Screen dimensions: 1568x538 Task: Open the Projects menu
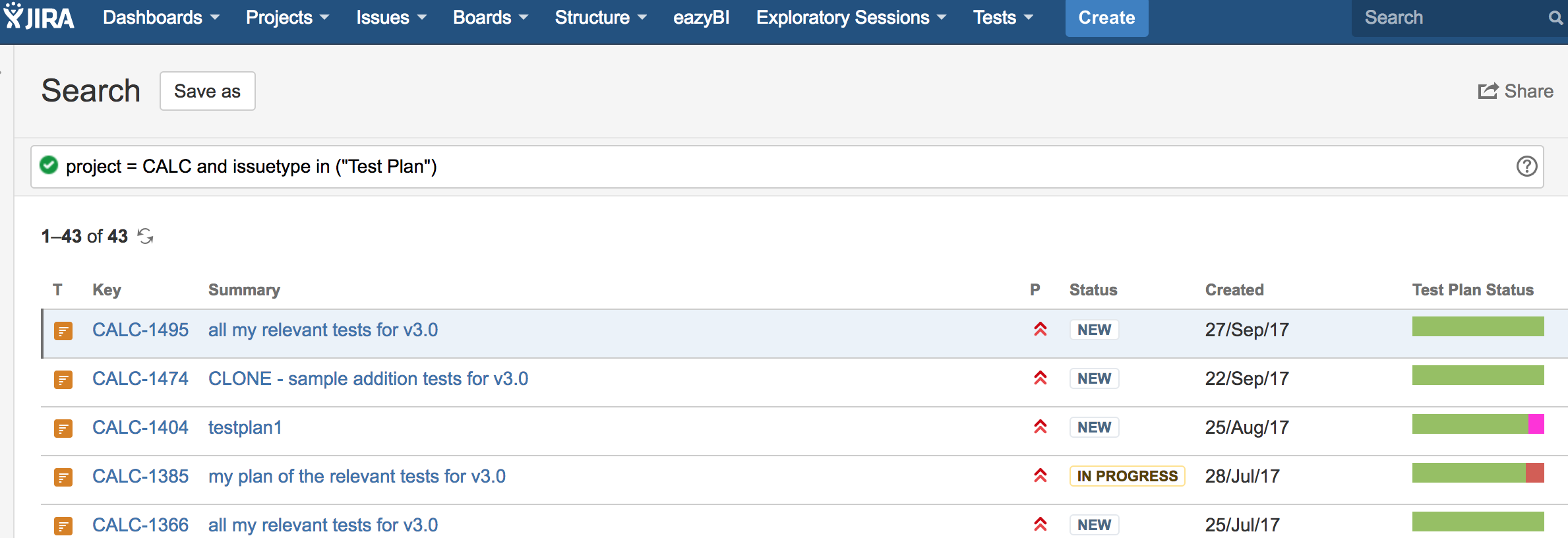(287, 17)
